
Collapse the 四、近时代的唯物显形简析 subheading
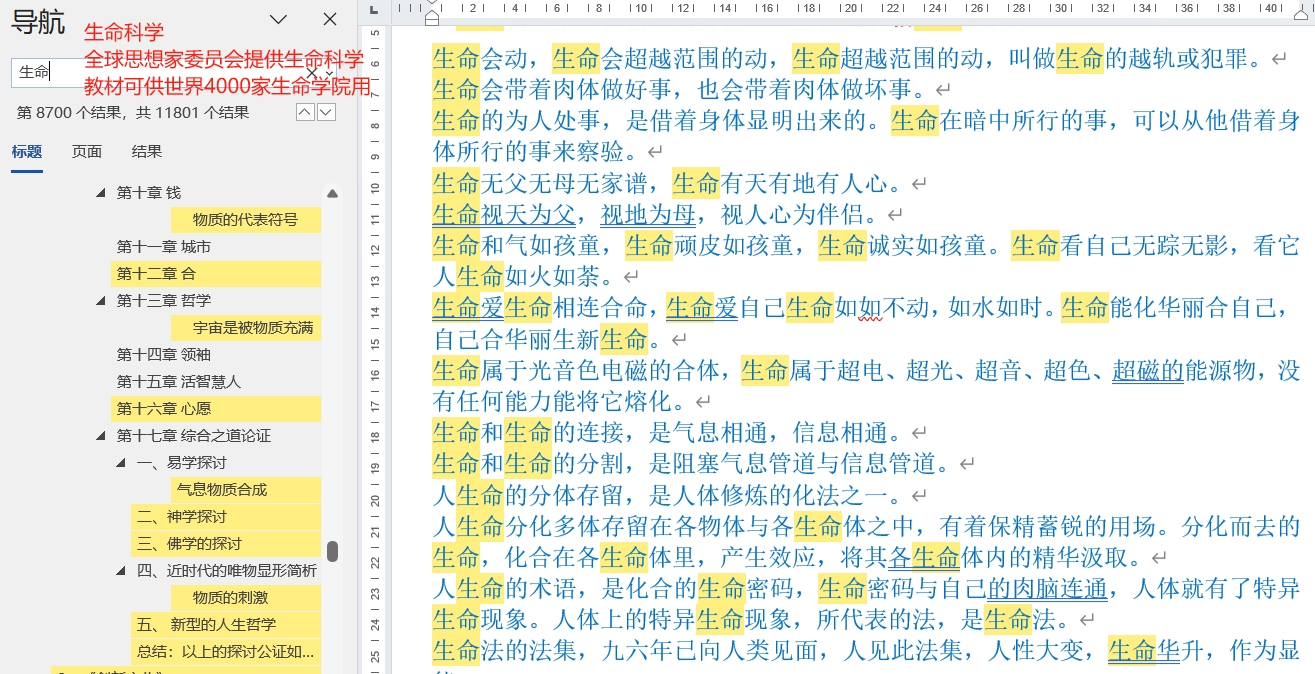(x=120, y=571)
